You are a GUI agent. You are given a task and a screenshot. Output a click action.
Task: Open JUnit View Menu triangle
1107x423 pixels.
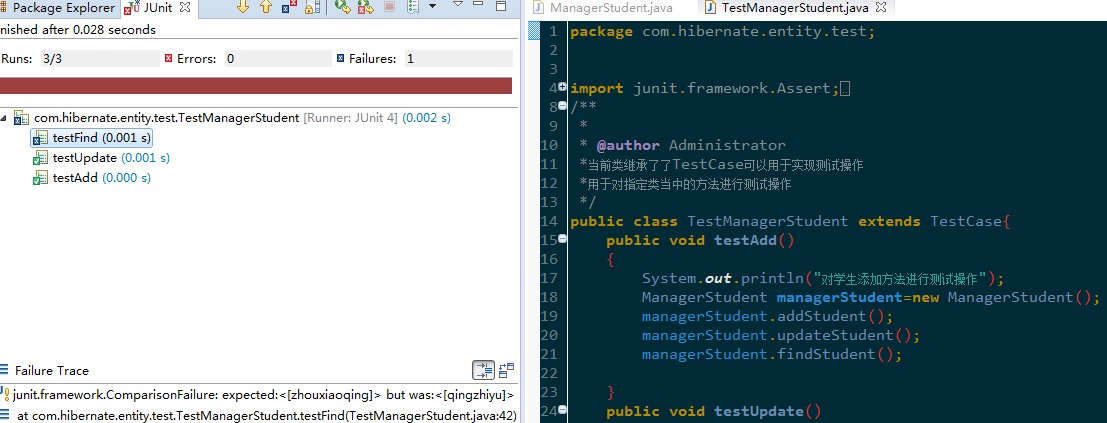tap(457, 5)
